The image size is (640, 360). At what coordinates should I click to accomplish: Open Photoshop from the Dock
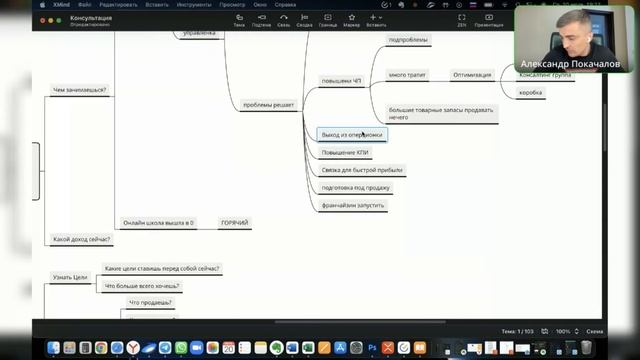(x=372, y=348)
